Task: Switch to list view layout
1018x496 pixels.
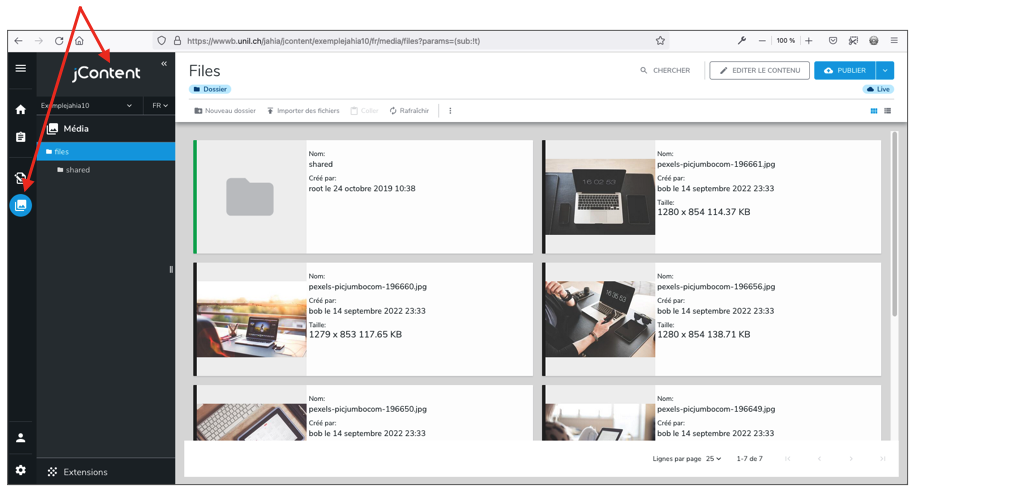Action: [887, 111]
